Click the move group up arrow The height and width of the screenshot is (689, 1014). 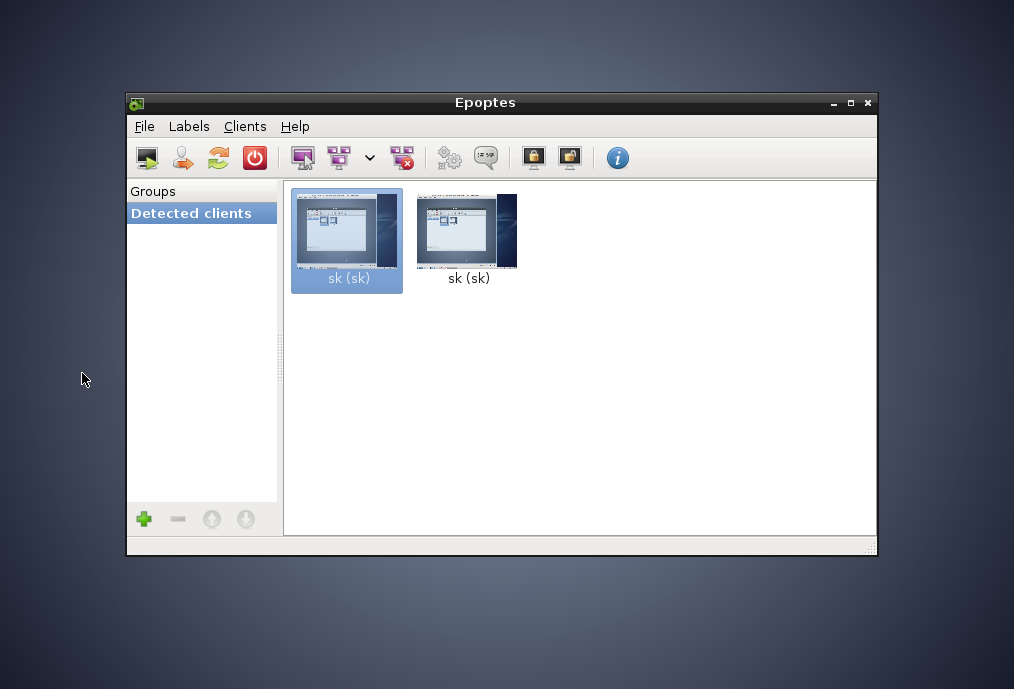coord(212,519)
